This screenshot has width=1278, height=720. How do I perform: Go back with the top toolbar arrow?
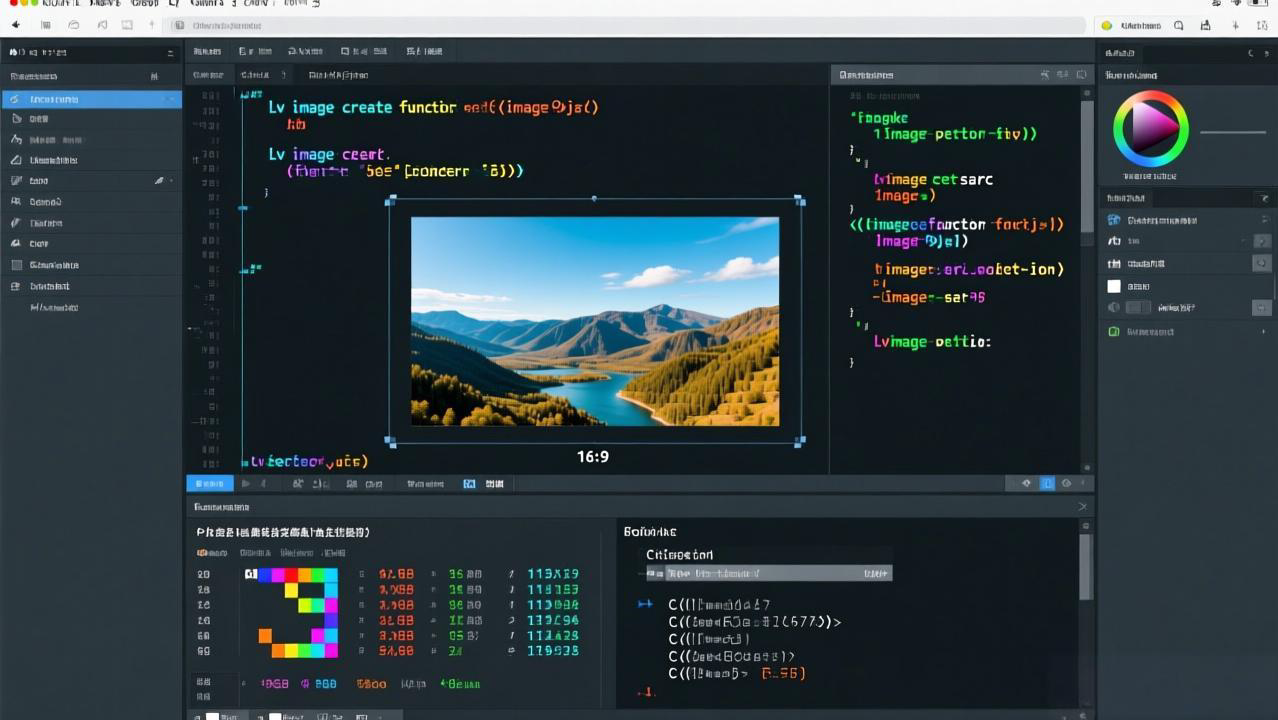(15, 25)
